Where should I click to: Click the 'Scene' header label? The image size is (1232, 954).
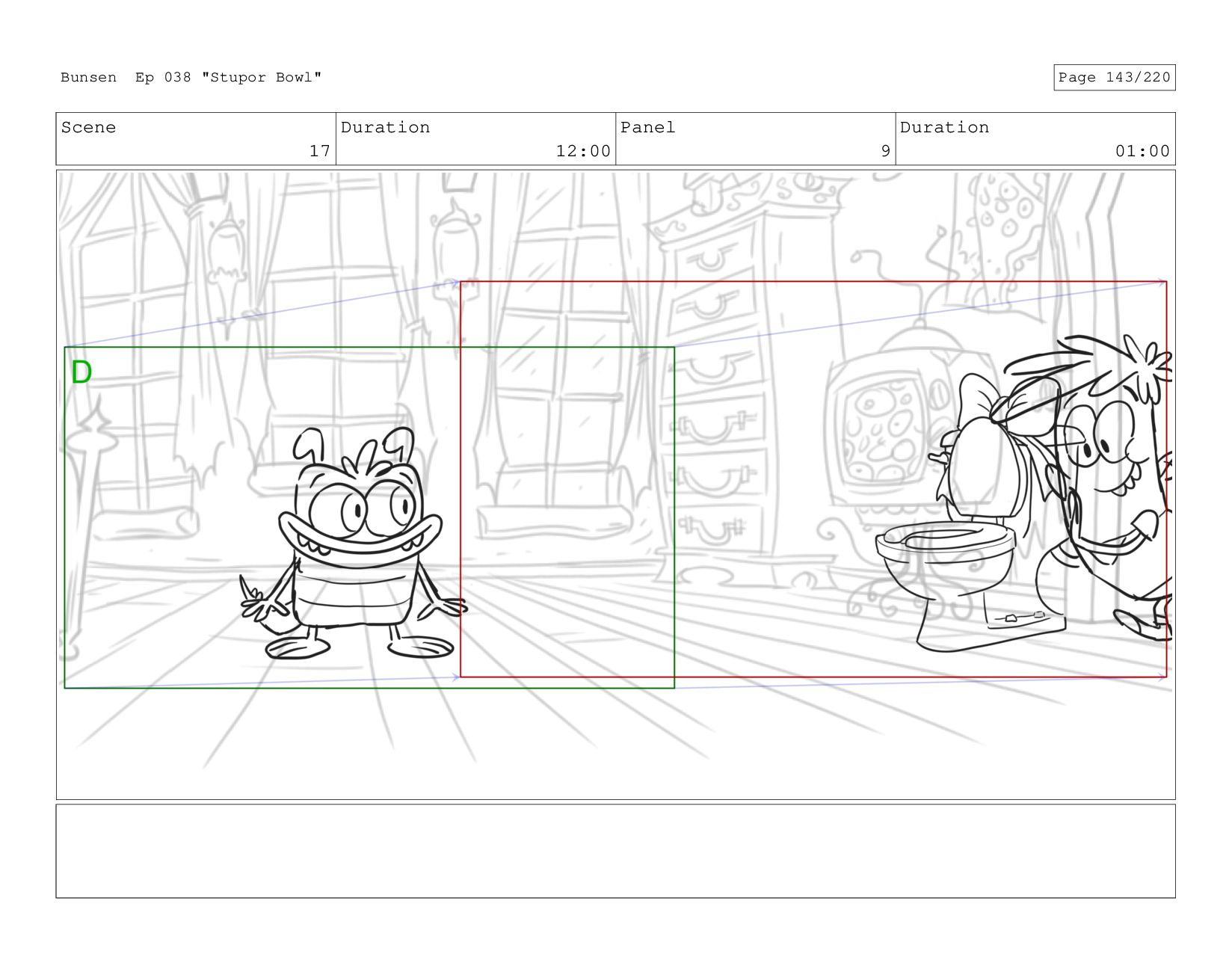88,128
